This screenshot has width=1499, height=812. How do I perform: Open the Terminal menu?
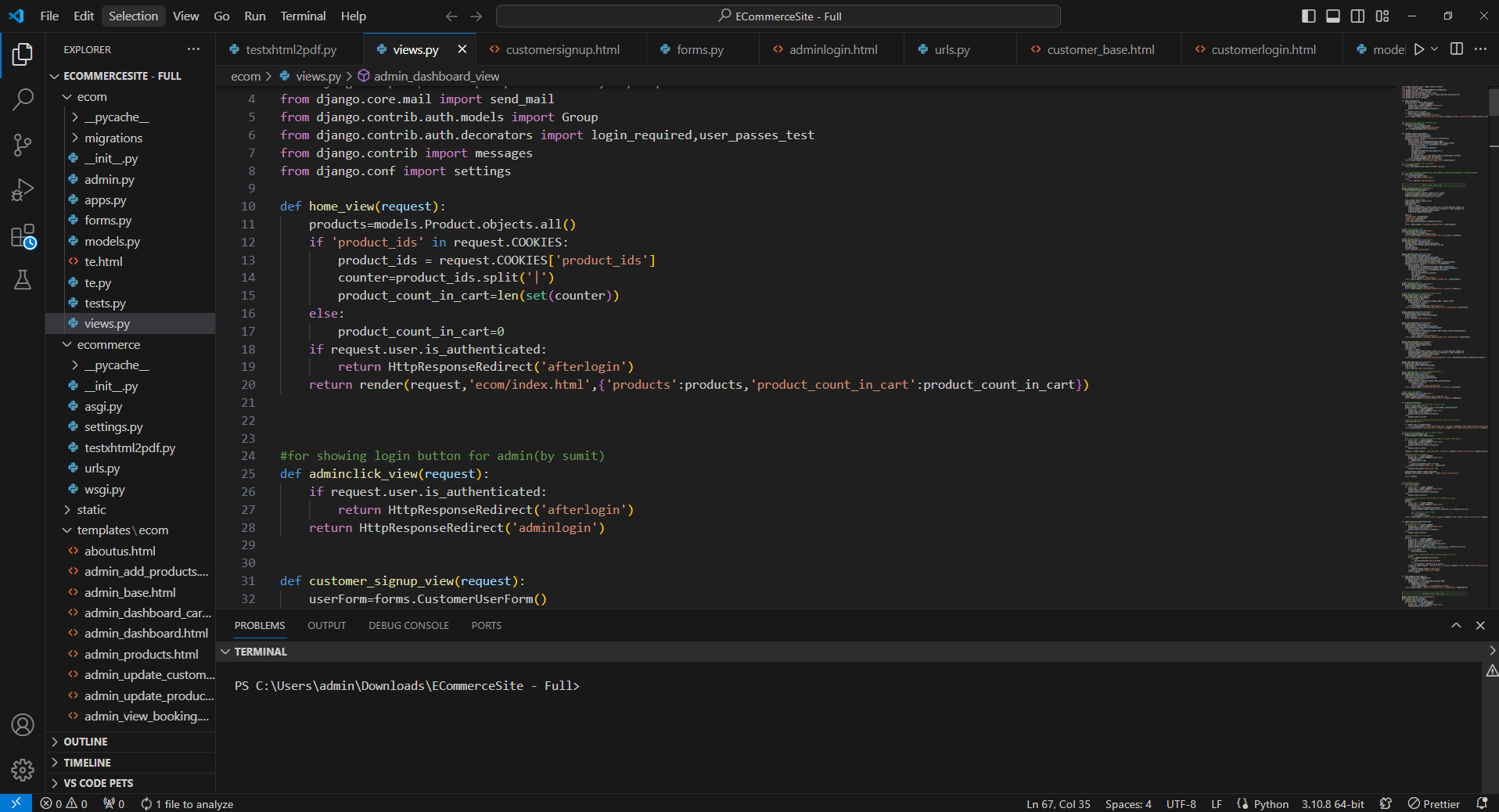(303, 16)
